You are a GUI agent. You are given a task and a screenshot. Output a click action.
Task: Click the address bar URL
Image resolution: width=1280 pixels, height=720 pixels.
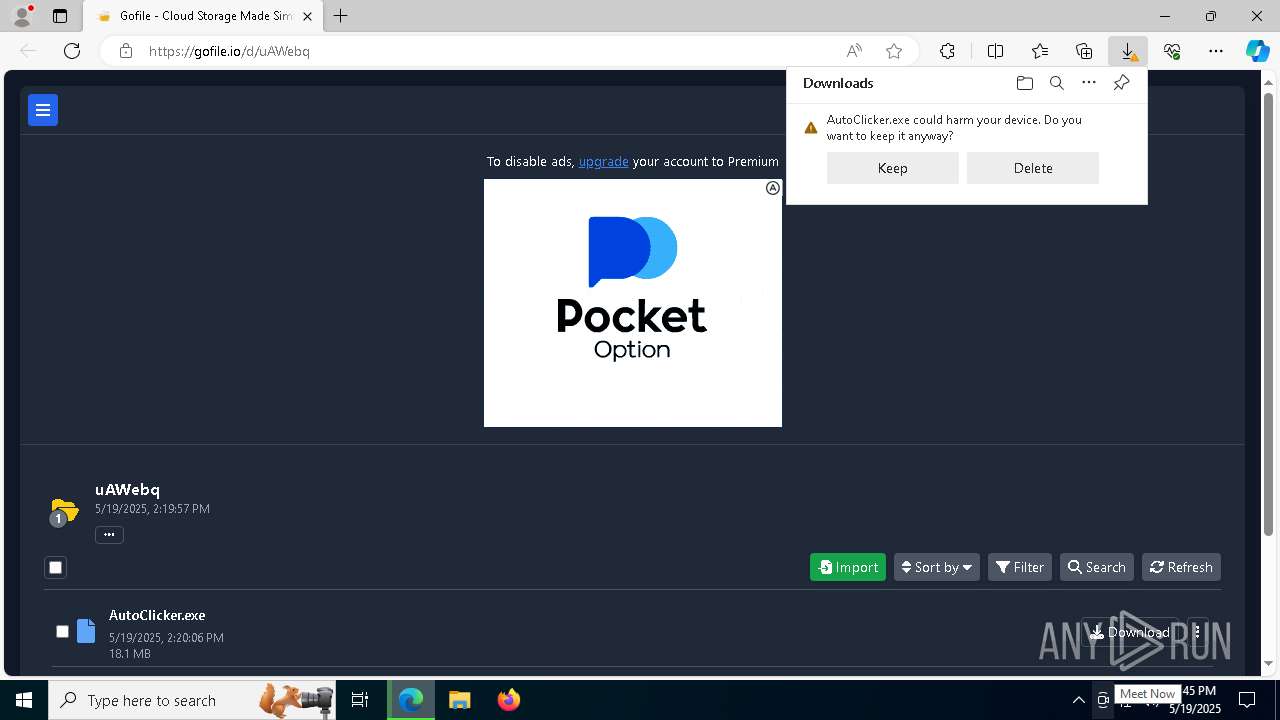229,51
